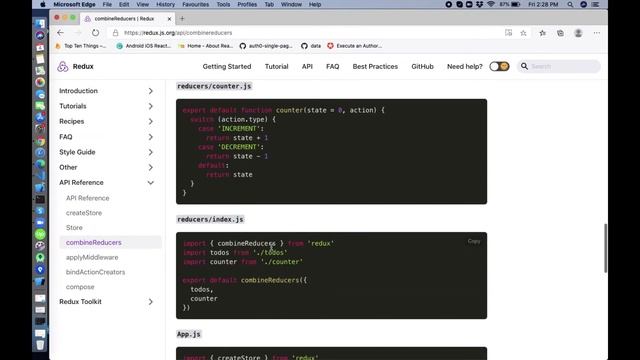The width and height of the screenshot is (640, 360).
Task: Open bindActionCreators in sidebar
Action: (96, 272)
